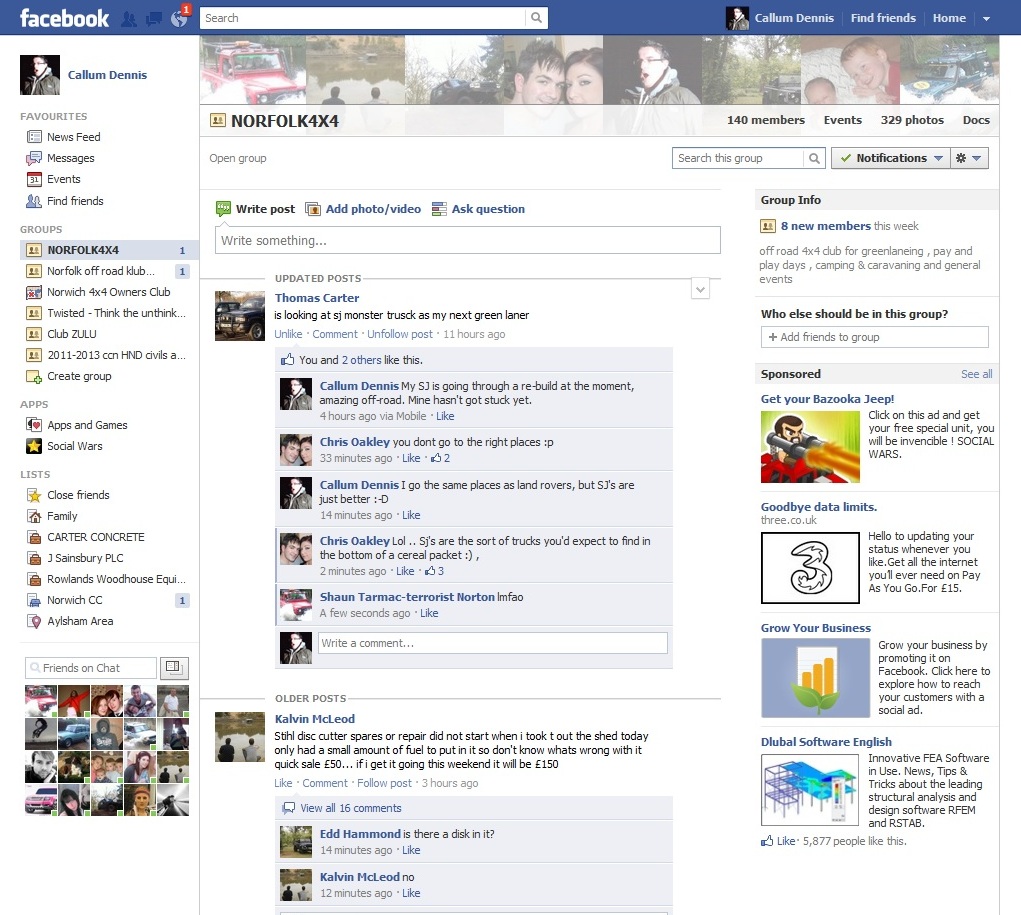The height and width of the screenshot is (915, 1021).
Task: Click See all sponsored link
Action: (976, 374)
